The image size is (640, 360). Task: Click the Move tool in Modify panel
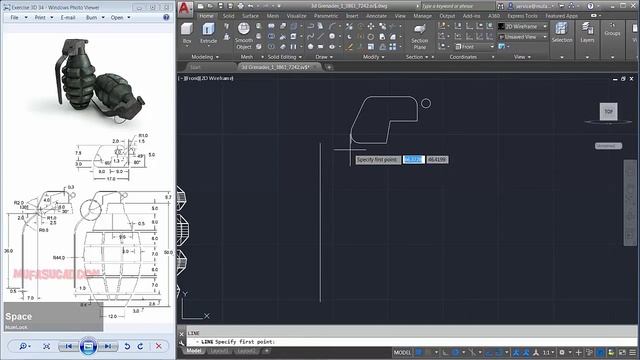click(x=371, y=26)
